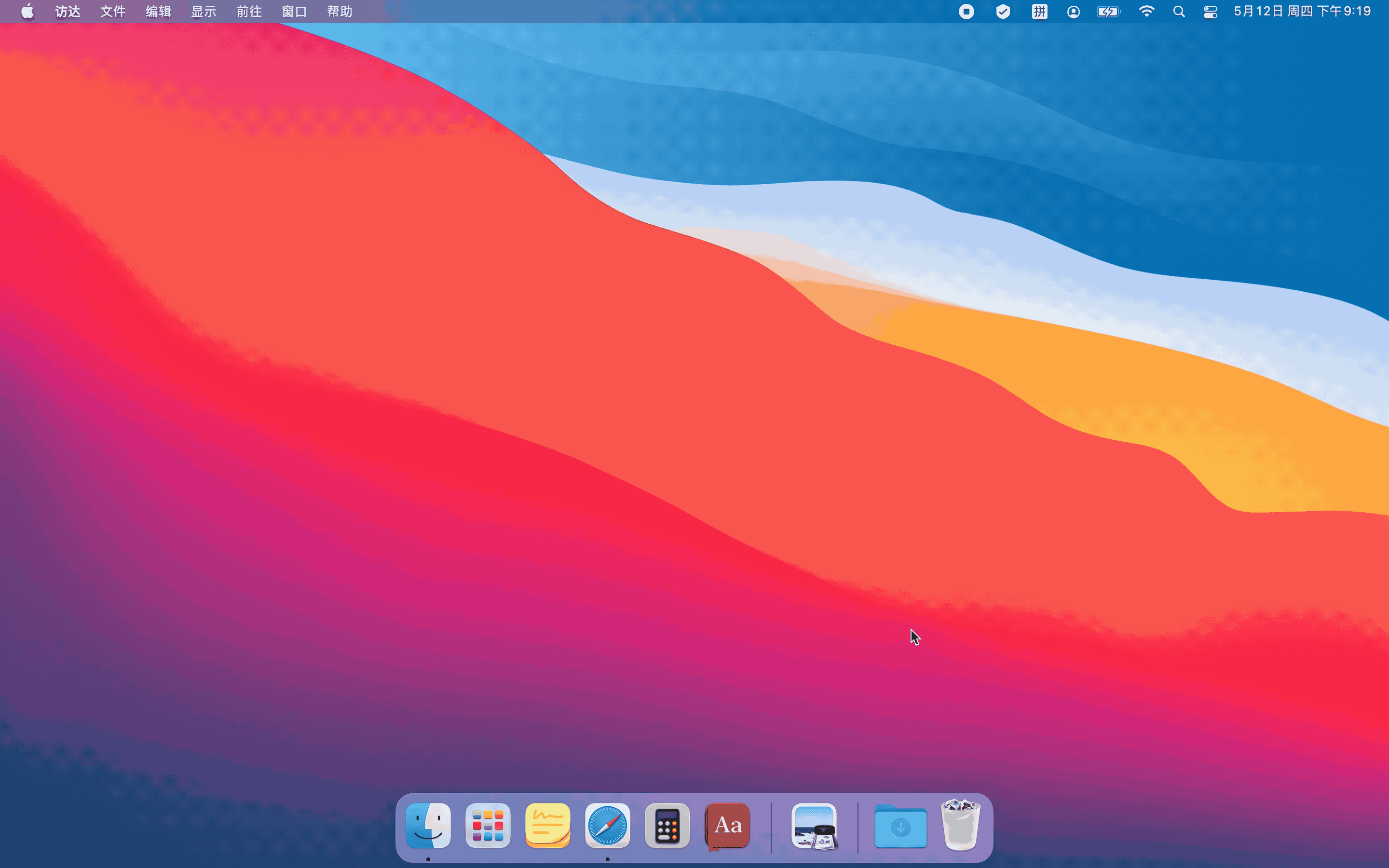Open the 前往 menu
Viewport: 1389px width, 868px height.
[x=249, y=12]
